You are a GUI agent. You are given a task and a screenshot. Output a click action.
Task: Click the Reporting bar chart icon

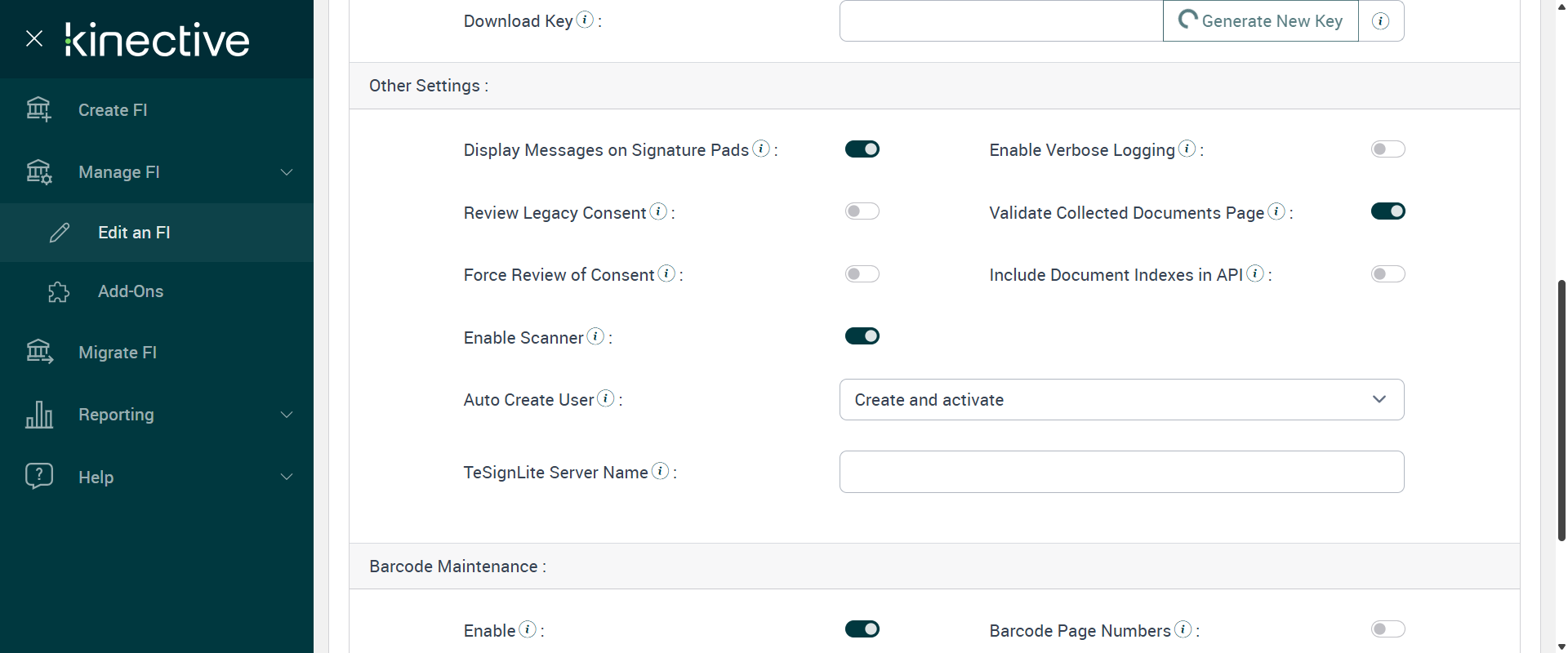click(39, 415)
